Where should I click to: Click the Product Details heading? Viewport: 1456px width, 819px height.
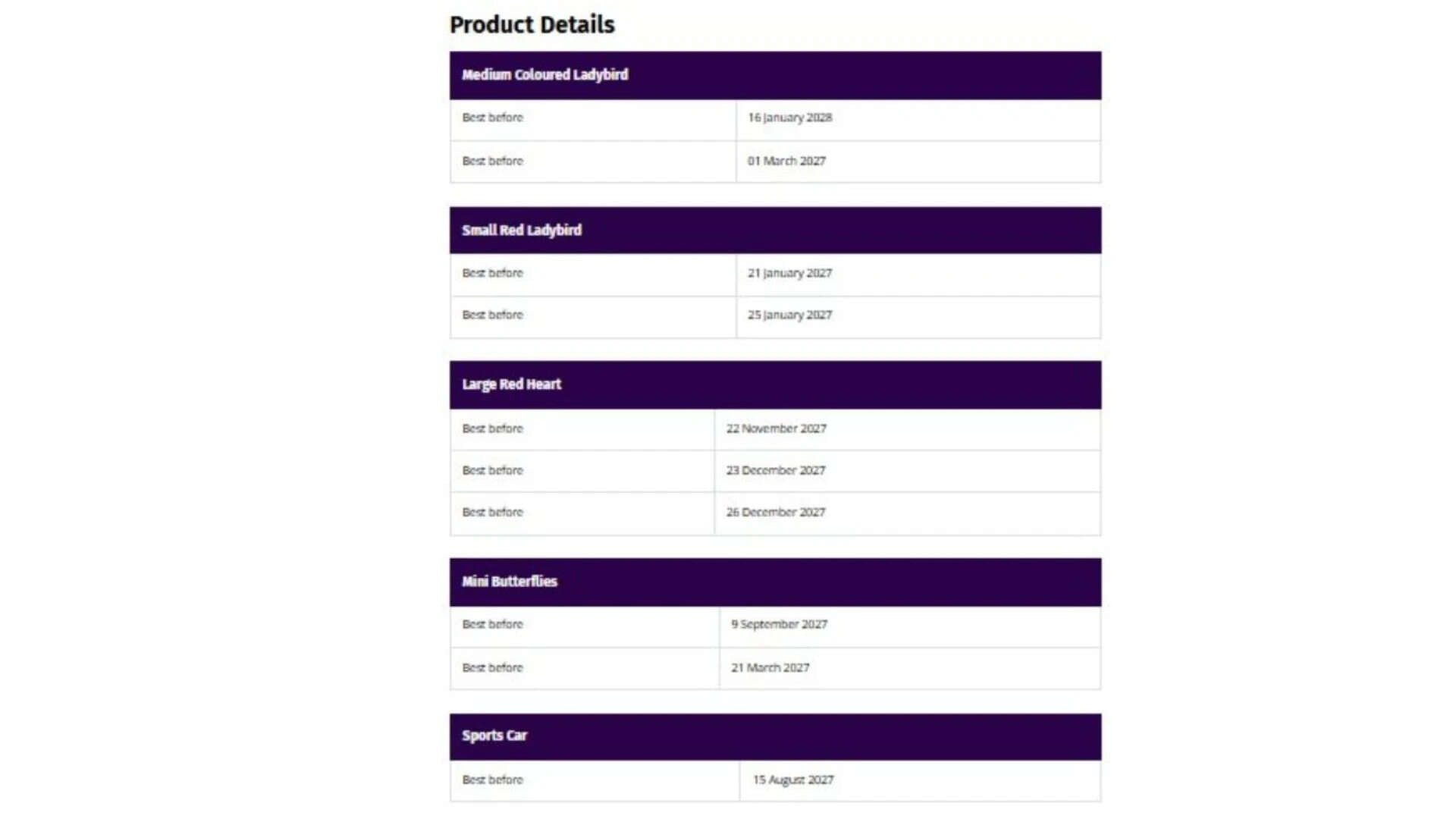pos(532,24)
